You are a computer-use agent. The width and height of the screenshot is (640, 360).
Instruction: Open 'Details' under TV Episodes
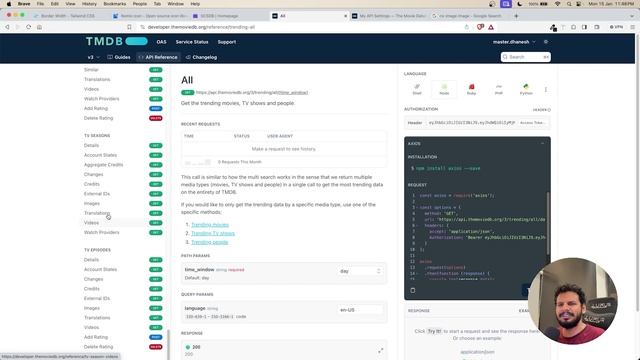(91, 260)
